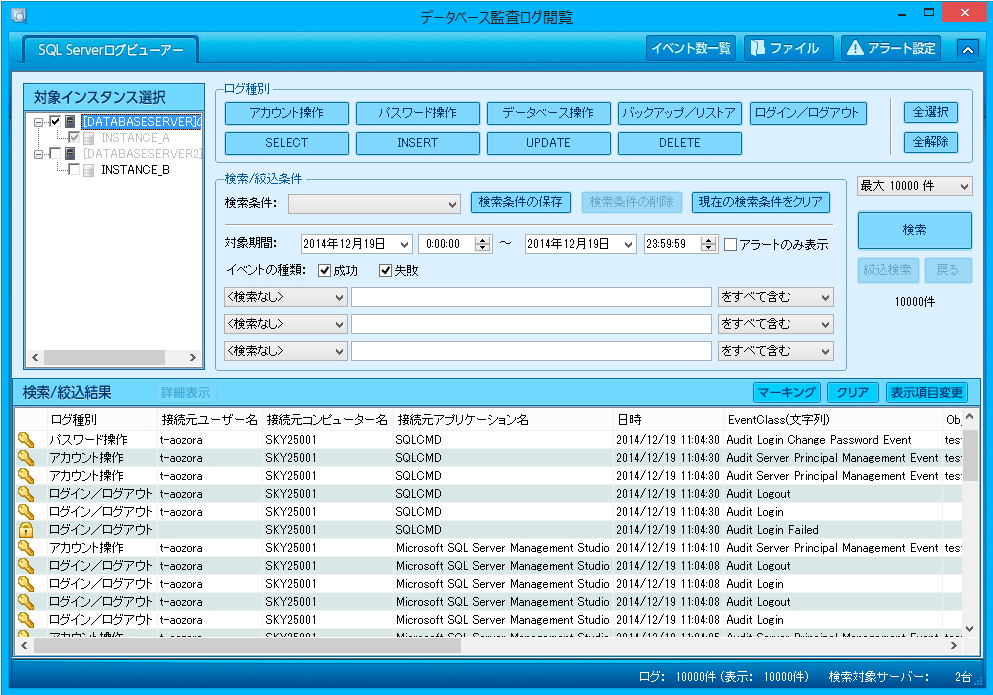Click 現在の検索条件をクリア button

(761, 202)
